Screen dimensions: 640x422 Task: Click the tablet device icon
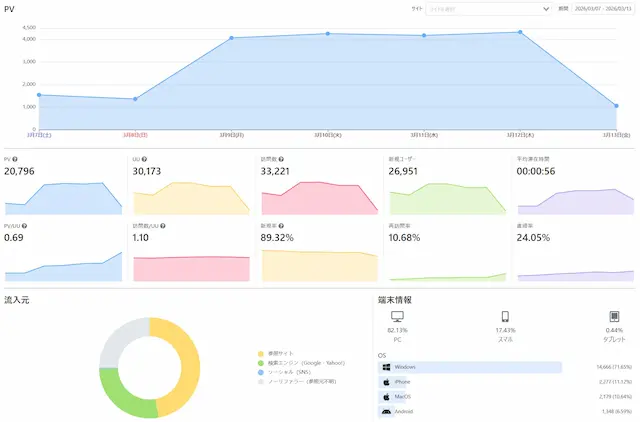[614, 317]
